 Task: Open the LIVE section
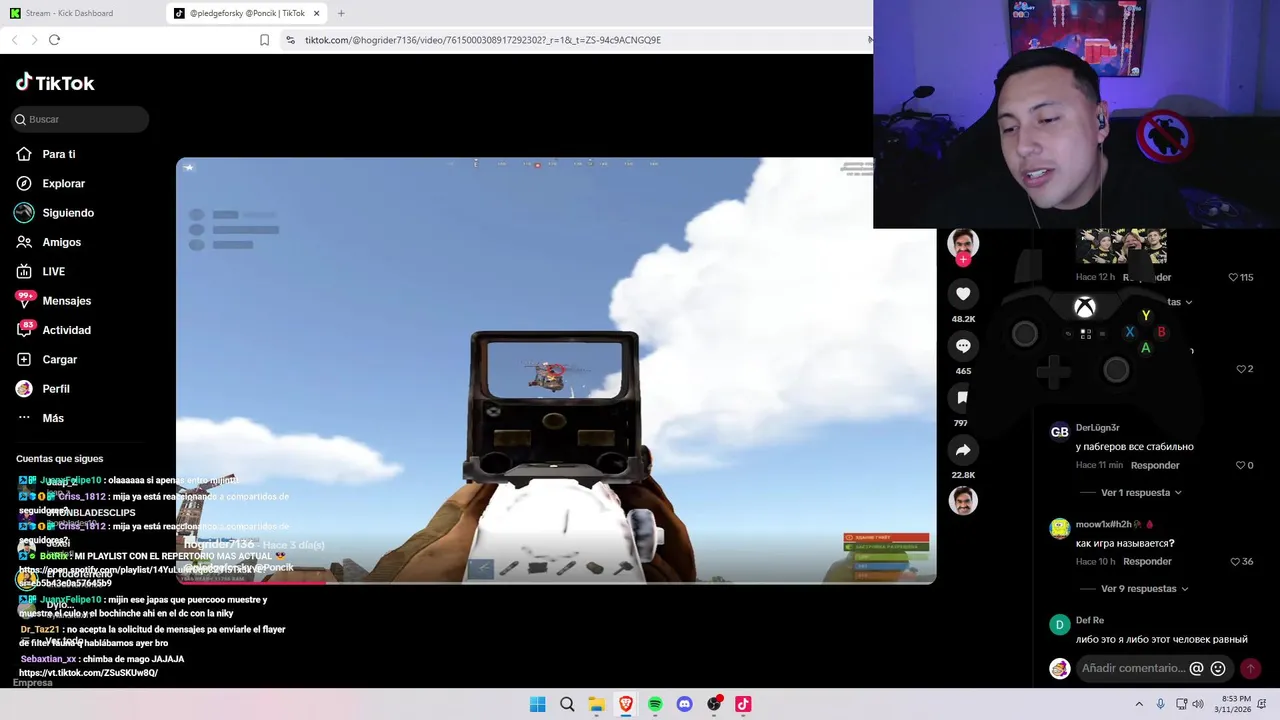(x=40, y=271)
